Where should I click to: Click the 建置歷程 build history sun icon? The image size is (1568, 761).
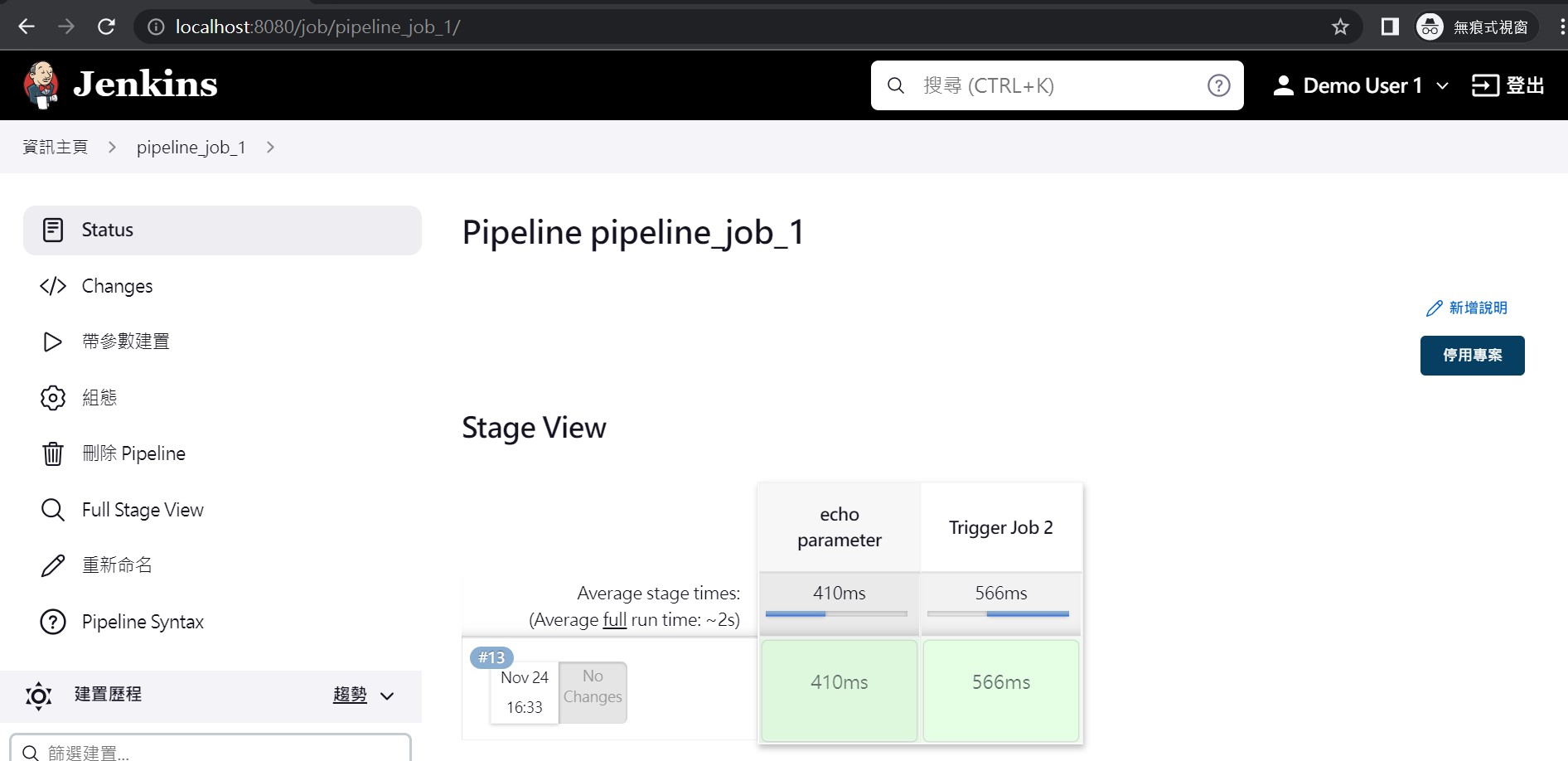pos(38,696)
